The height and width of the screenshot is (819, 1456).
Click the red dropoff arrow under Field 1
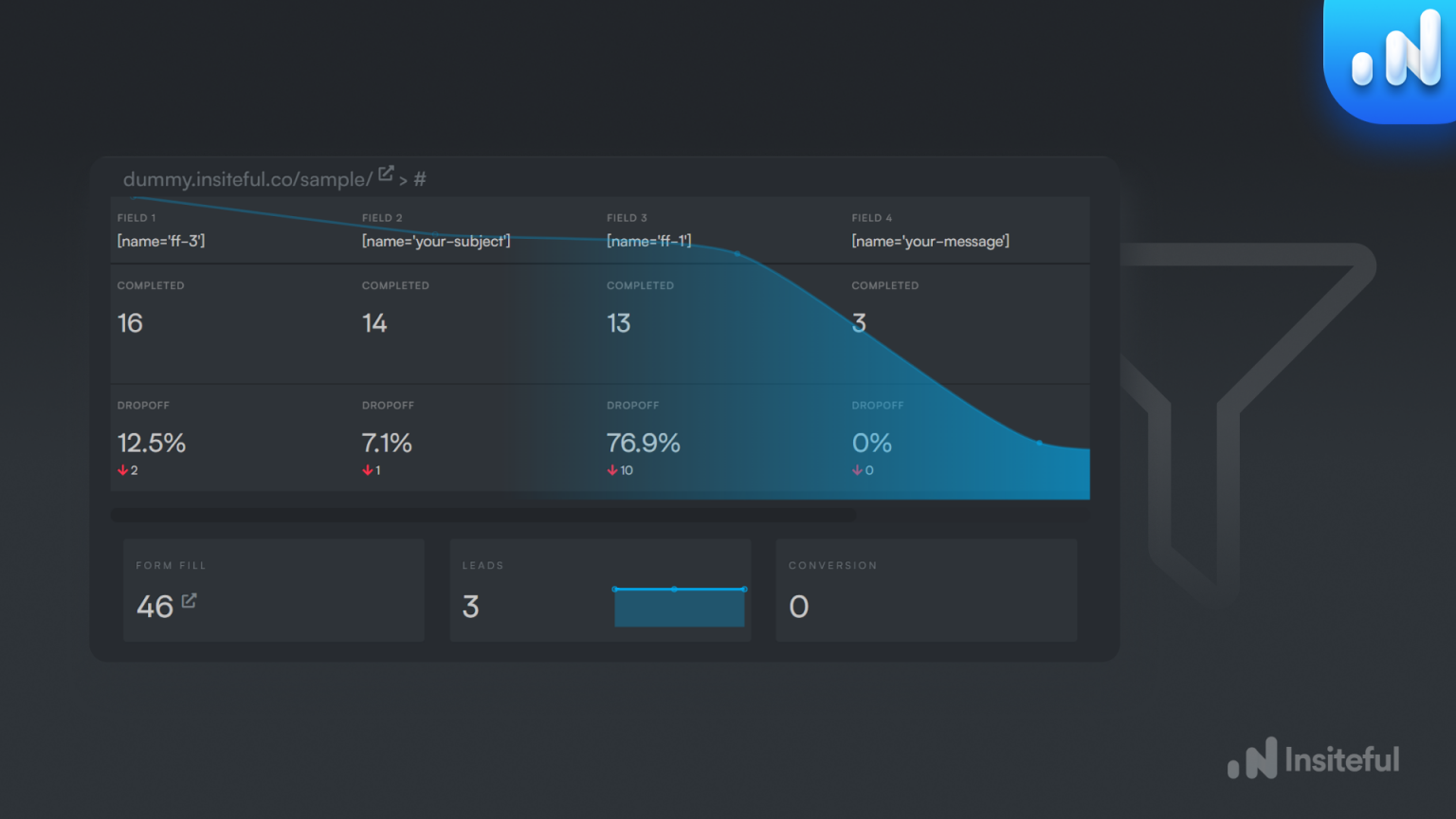click(122, 469)
